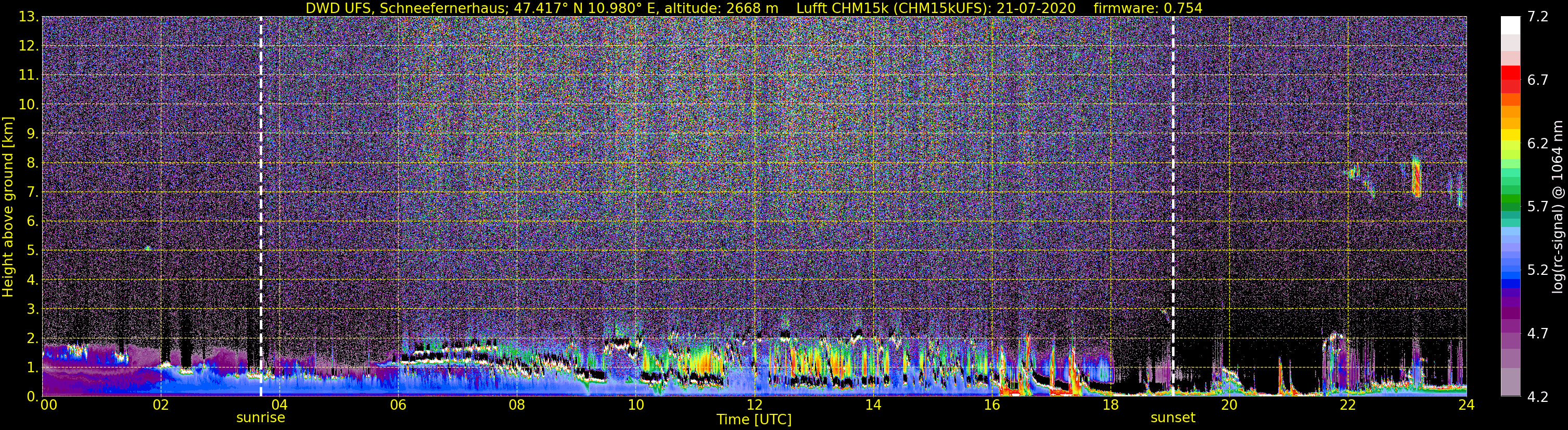Click the '7.2' colorbar value
This screenshot has width=1568, height=430.
point(1538,17)
